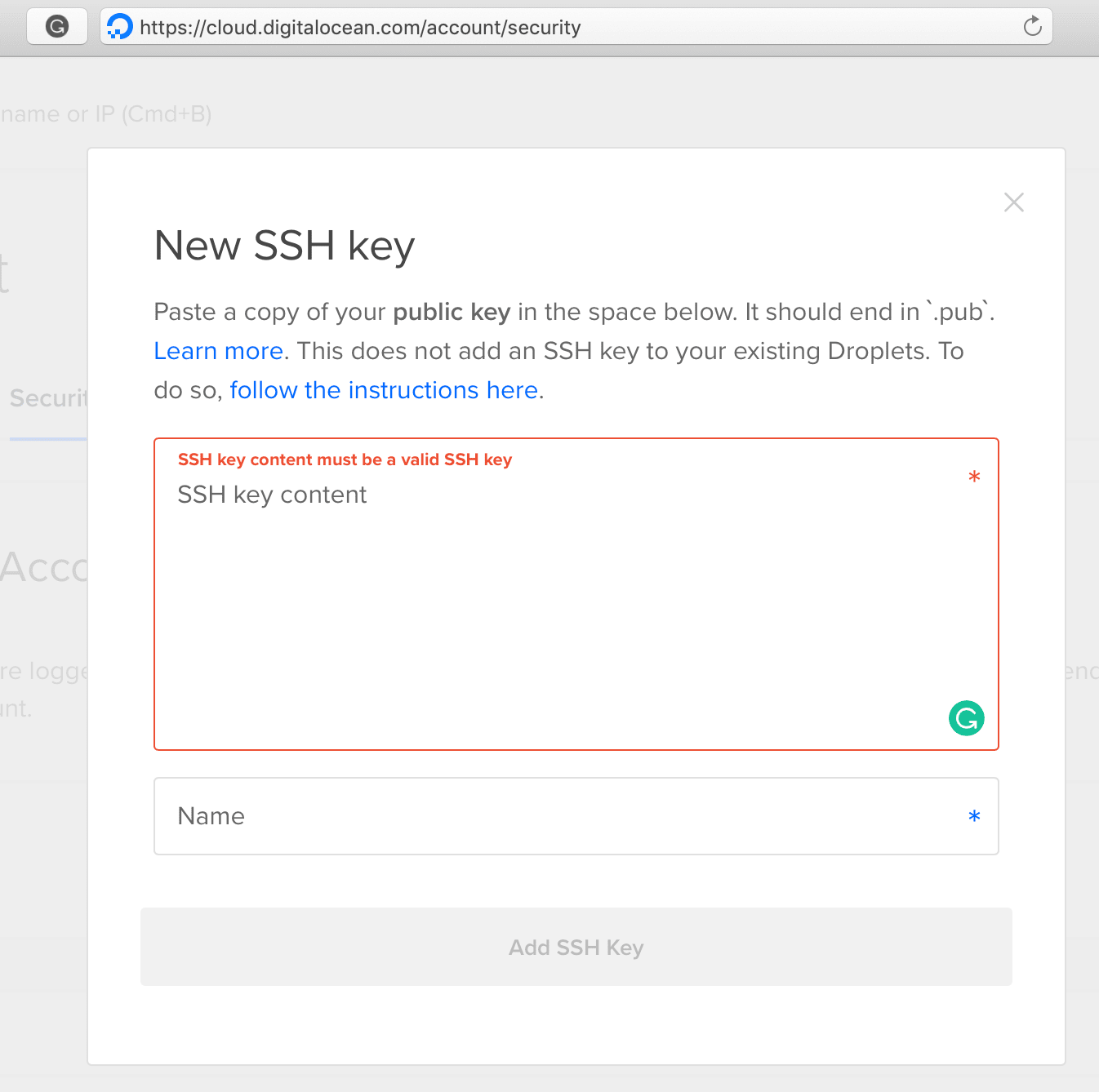
Task: Open the Learn more link
Action: 219,351
